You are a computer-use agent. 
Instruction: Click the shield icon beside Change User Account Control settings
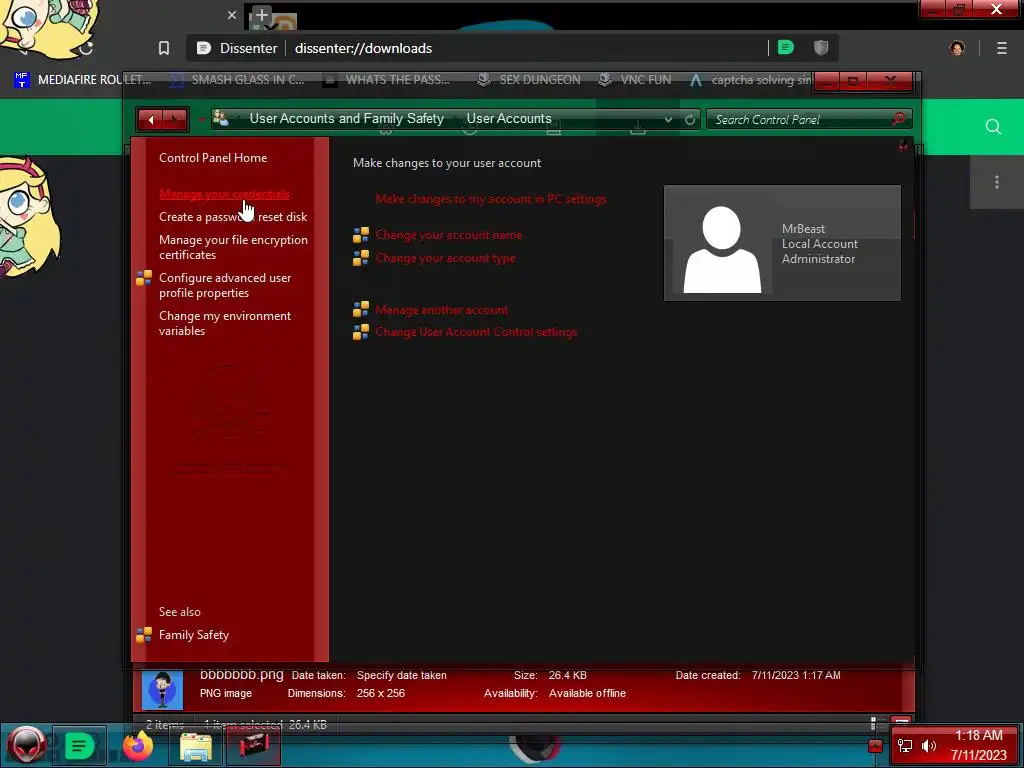click(x=360, y=332)
